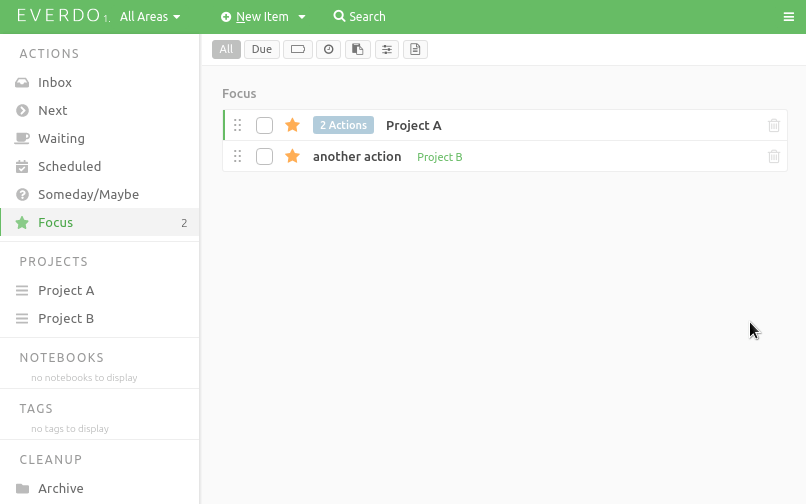Image resolution: width=806 pixels, height=504 pixels.
Task: Open the All Areas dropdown
Action: (x=150, y=17)
